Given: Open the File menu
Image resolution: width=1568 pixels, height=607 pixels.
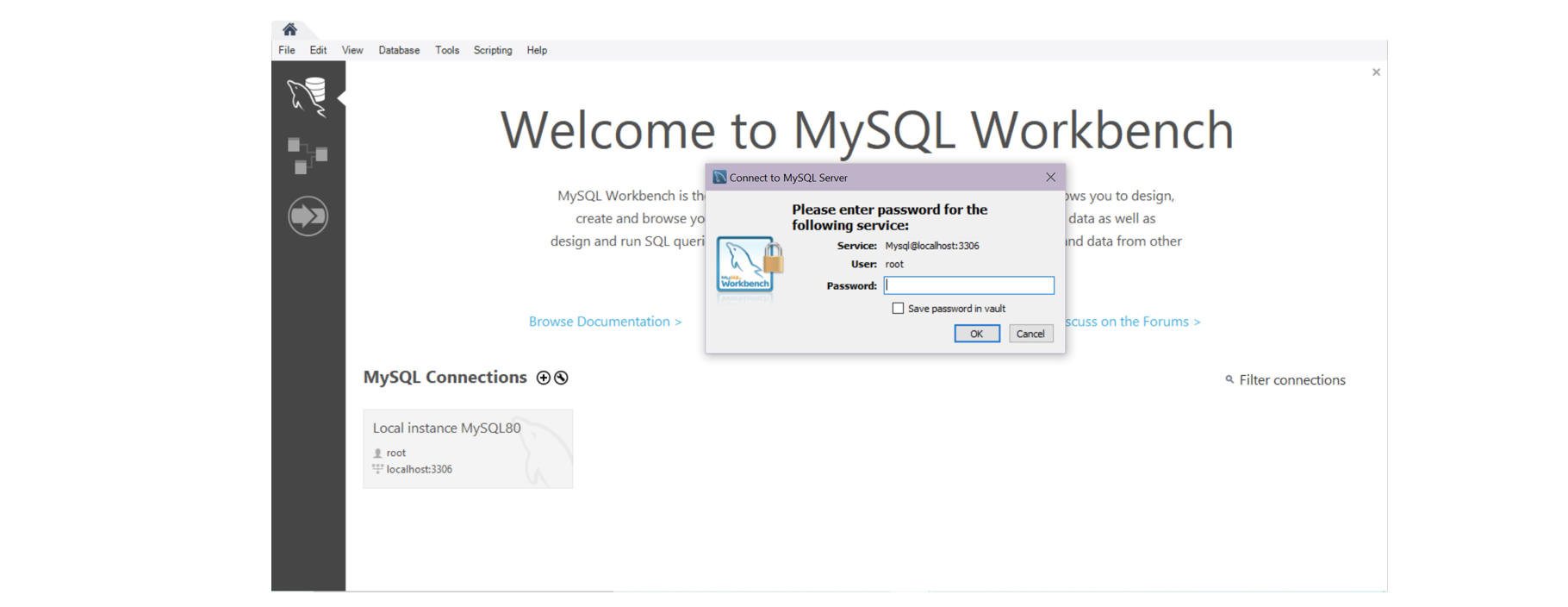Looking at the screenshot, I should click(287, 50).
